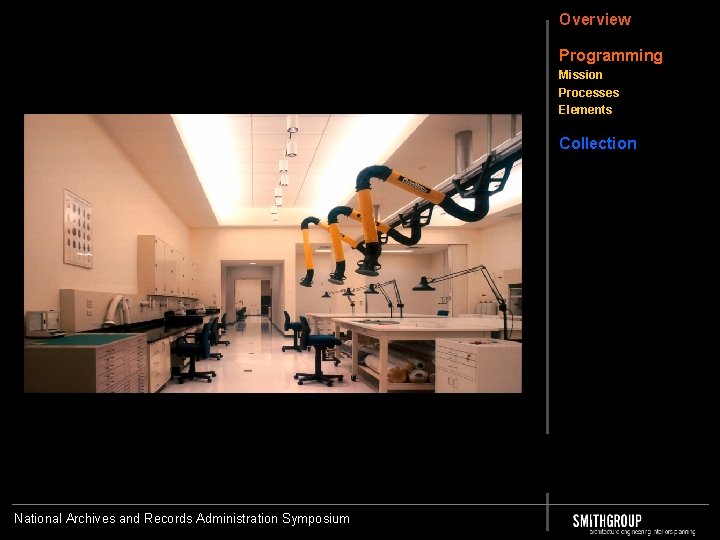Go to the Mission sub-item
The image size is (720, 540).
point(580,75)
